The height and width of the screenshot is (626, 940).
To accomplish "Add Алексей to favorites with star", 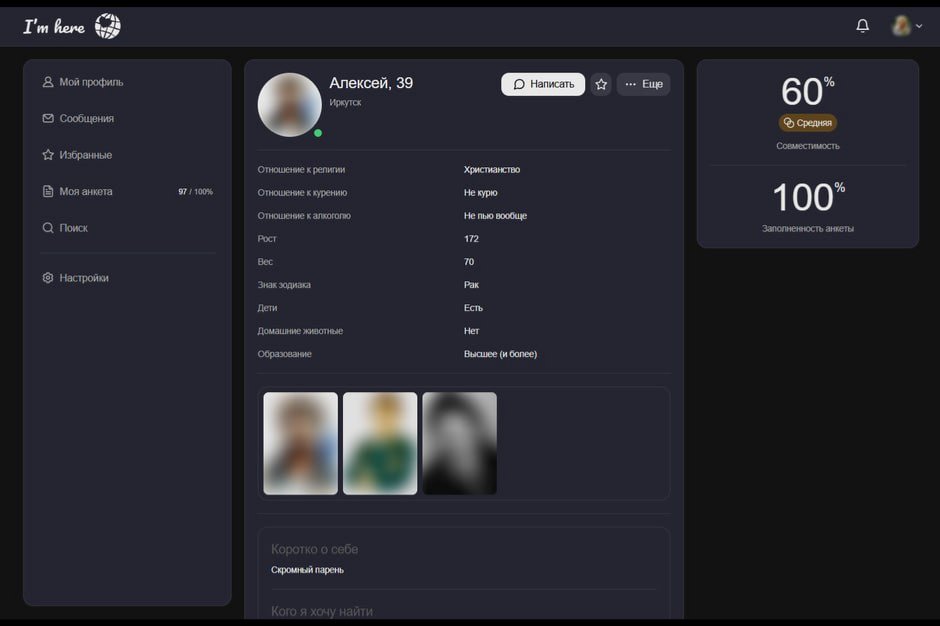I will pyautogui.click(x=601, y=85).
